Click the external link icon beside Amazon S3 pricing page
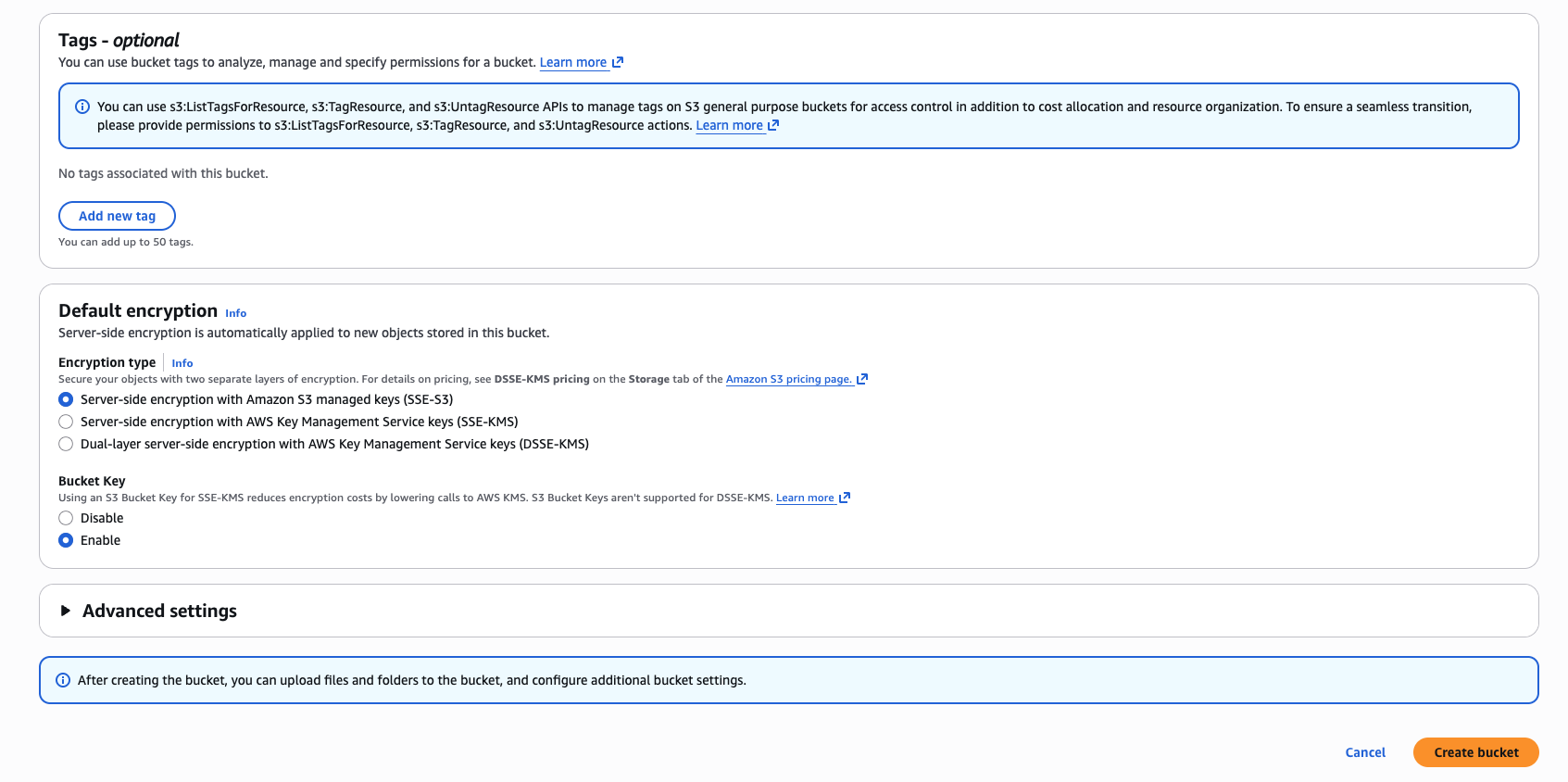 coord(862,379)
